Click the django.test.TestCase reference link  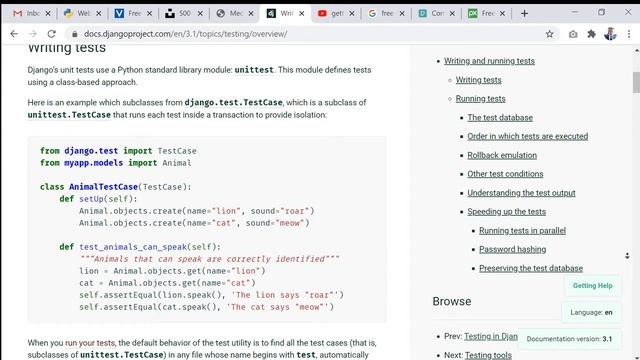233,102
